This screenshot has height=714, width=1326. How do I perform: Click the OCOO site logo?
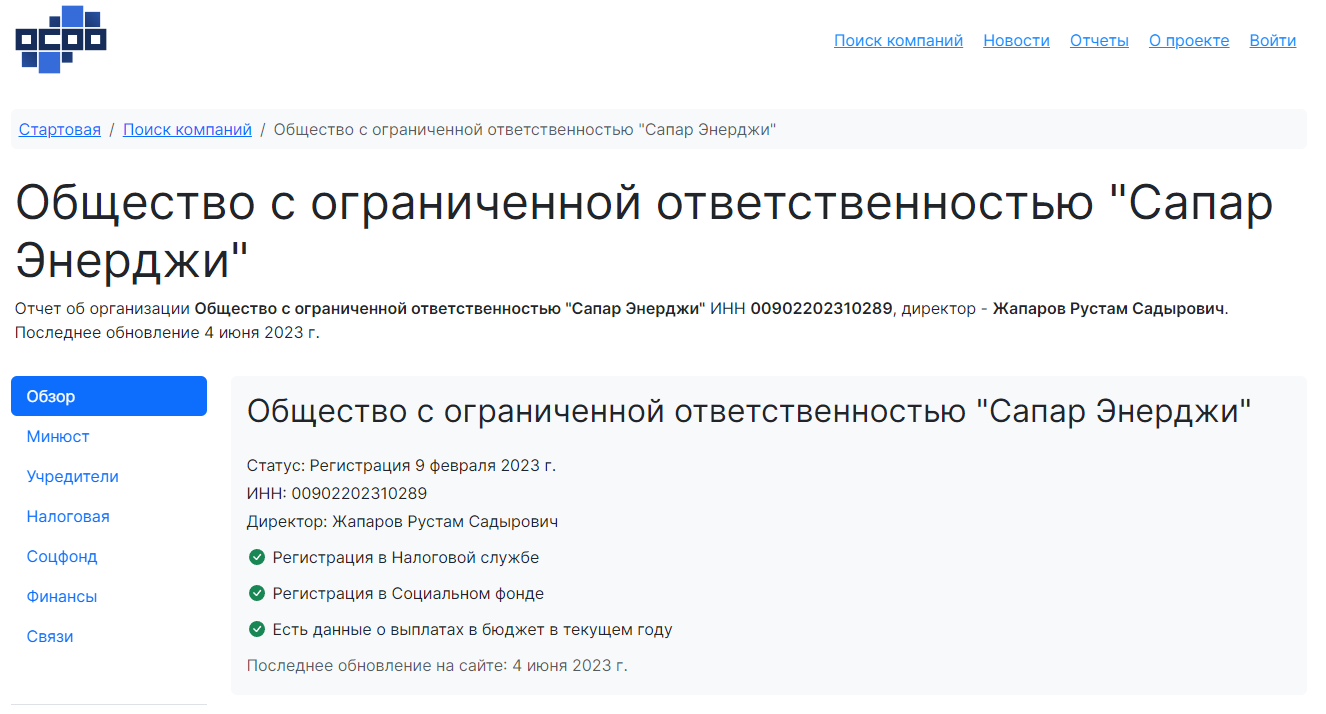(61, 40)
